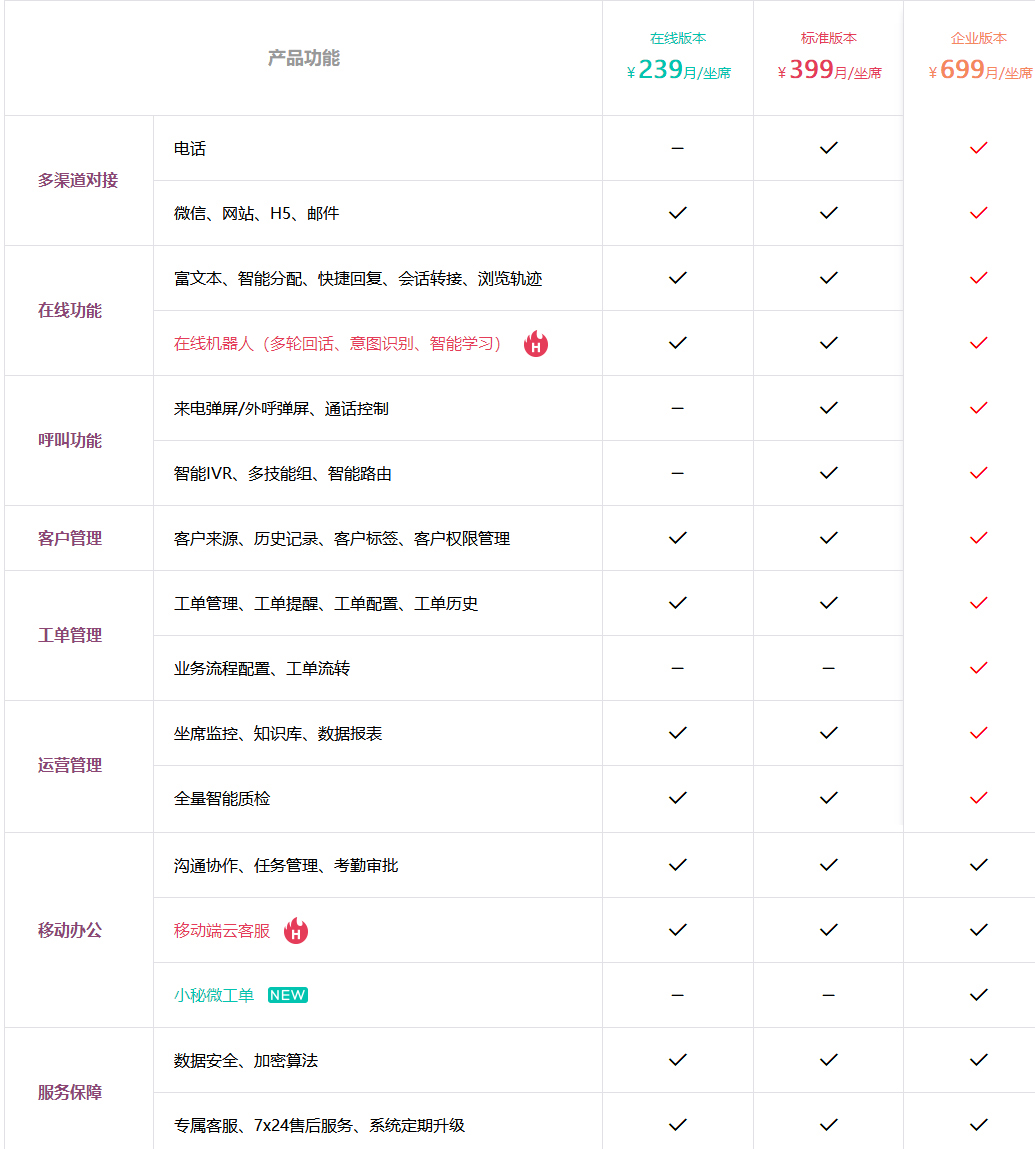Screen dimensions: 1035x1149
Task: Click 标准版本 checkmark for 全量智能质检
Action: (x=828, y=797)
